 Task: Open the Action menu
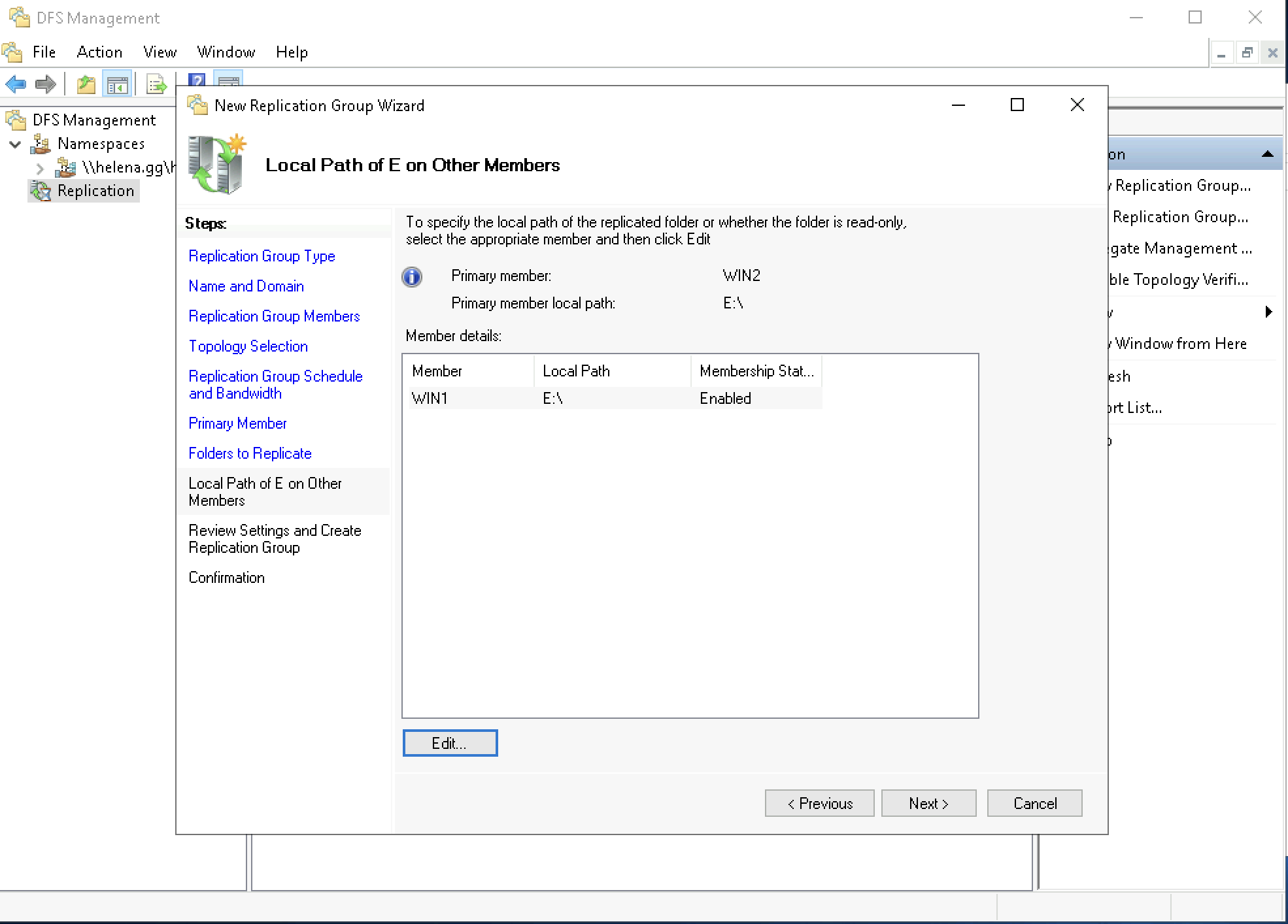pos(99,52)
